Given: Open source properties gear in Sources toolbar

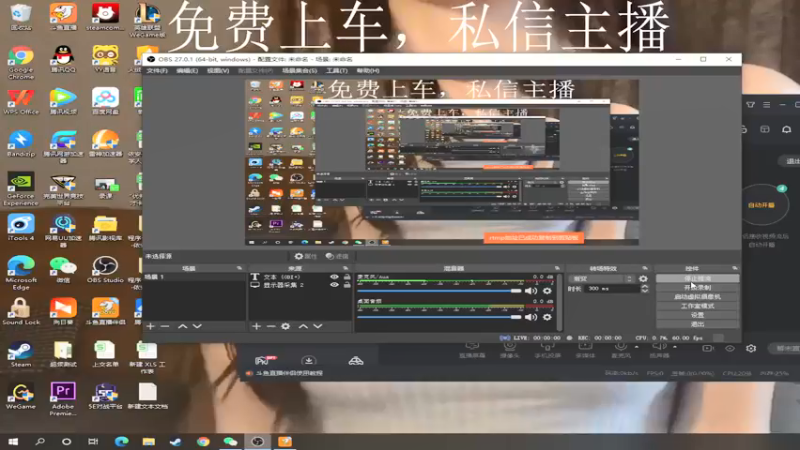Looking at the screenshot, I should click(286, 326).
